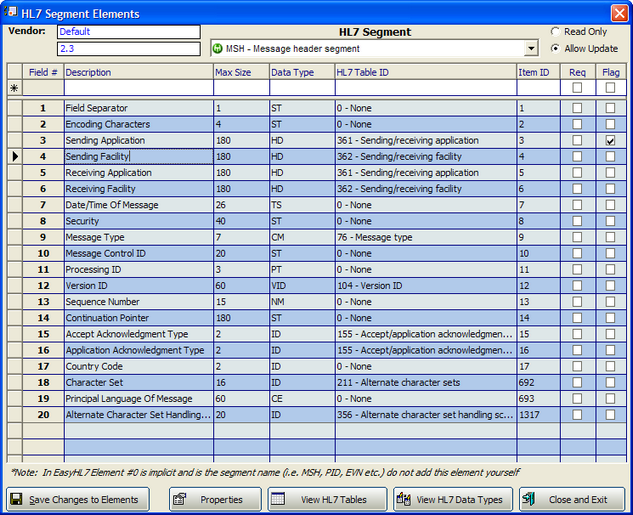Check Req checkbox in new row
Screen dimensions: 633x515
(577, 88)
